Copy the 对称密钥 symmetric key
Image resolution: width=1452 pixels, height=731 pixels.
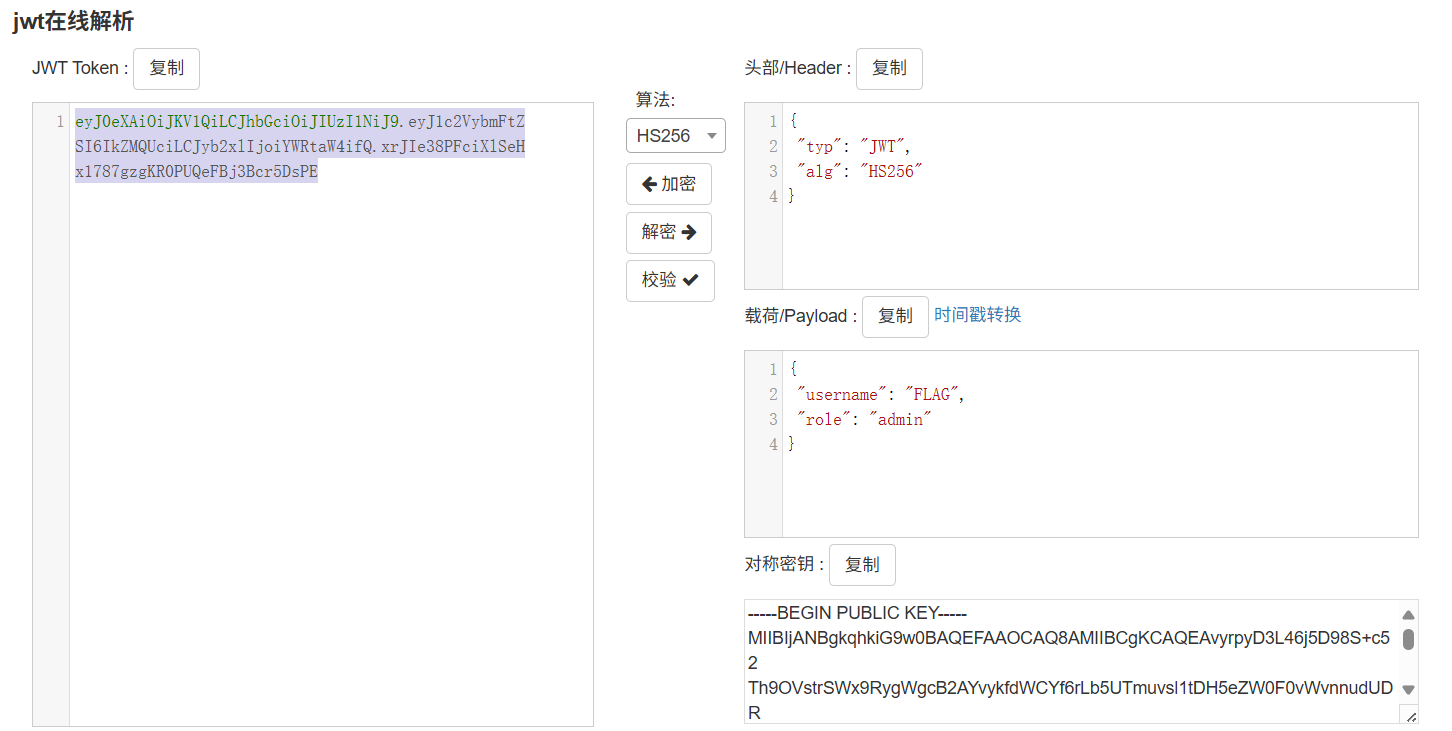pos(861,564)
